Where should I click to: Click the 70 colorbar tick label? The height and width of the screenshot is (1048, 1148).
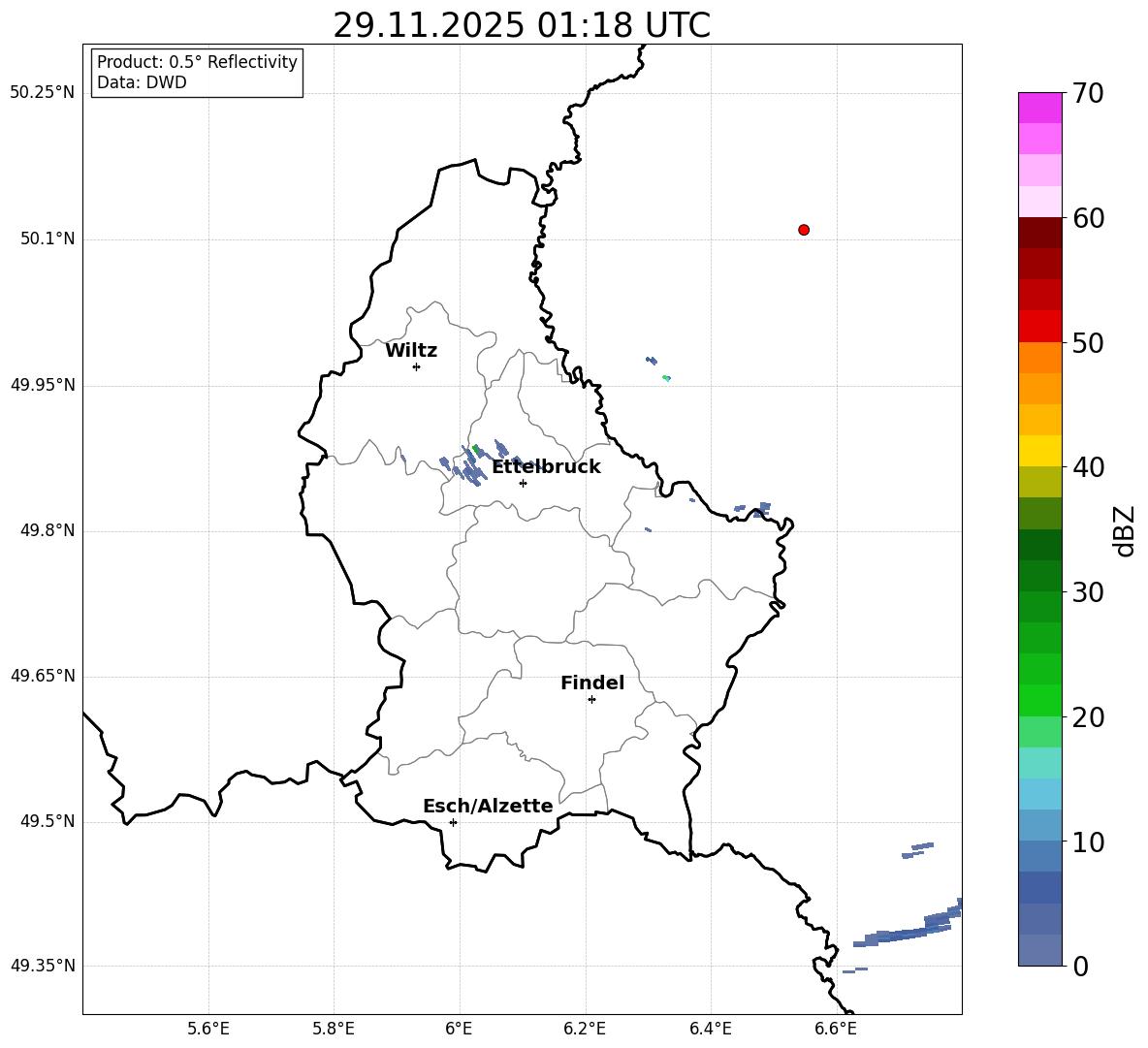click(1088, 94)
